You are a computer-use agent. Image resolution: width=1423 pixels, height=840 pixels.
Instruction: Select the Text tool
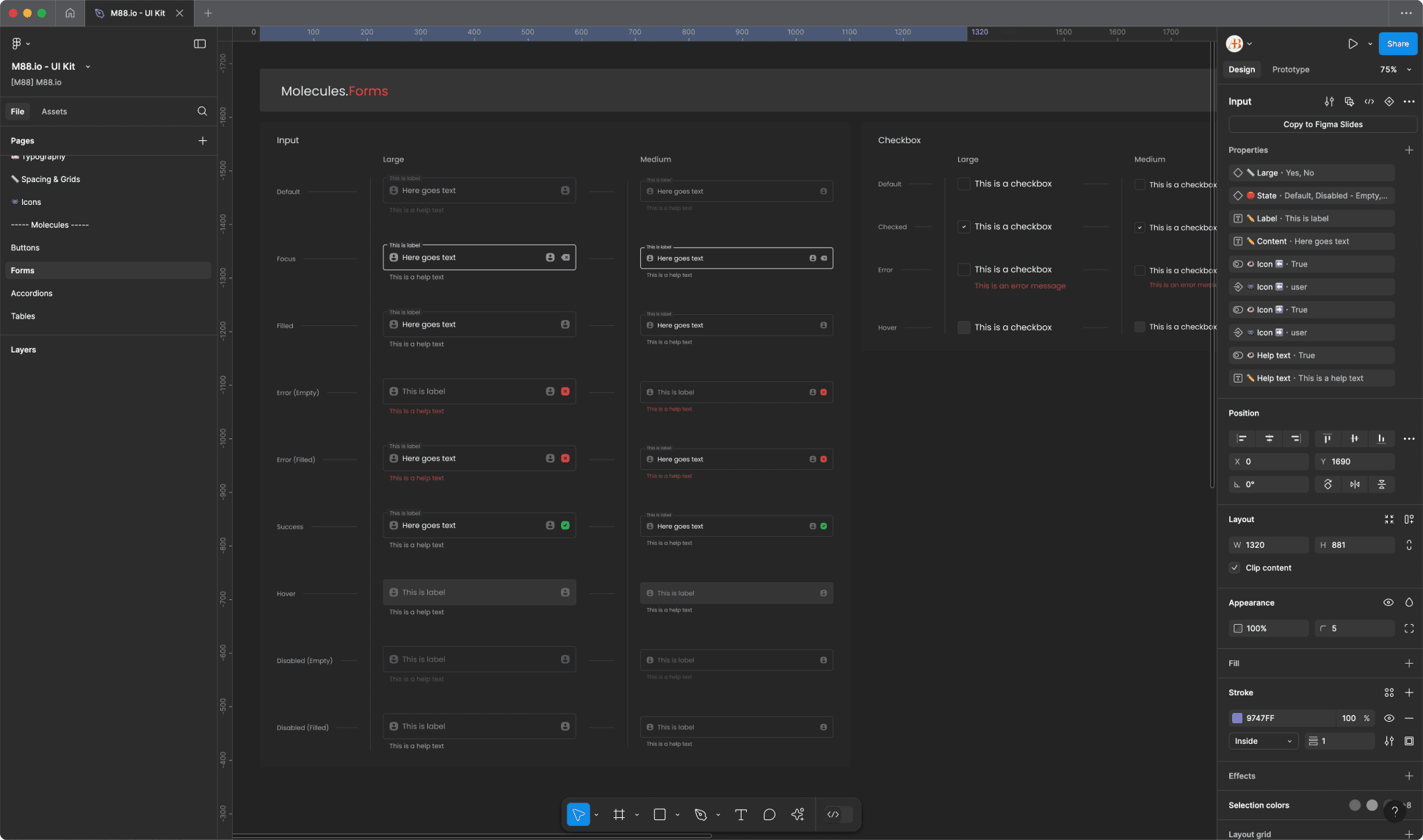point(741,814)
